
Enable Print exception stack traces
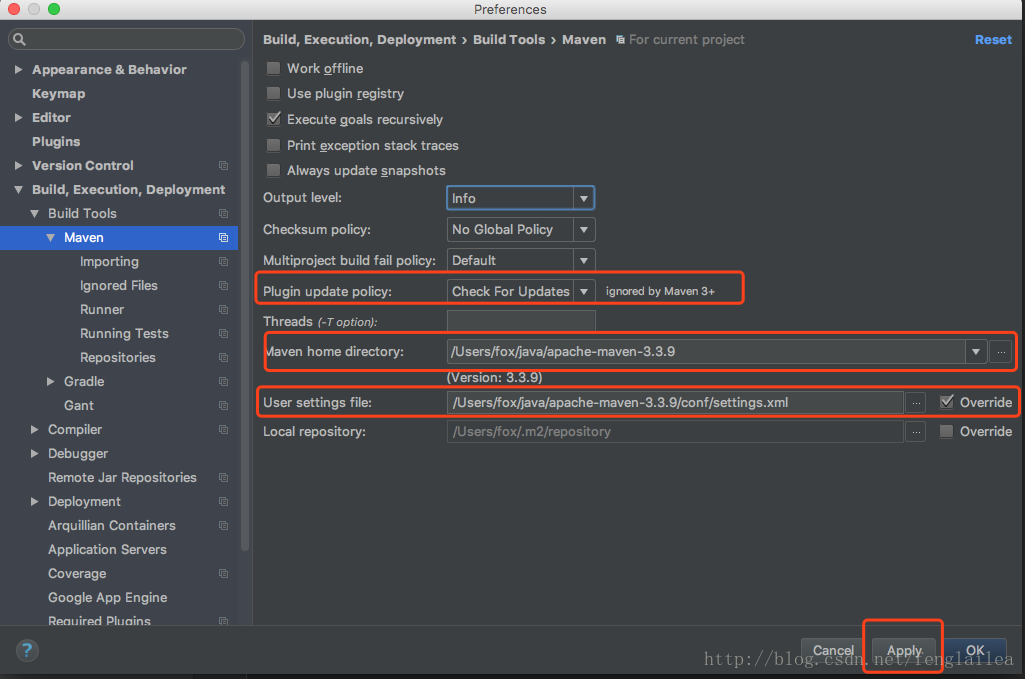pos(273,145)
